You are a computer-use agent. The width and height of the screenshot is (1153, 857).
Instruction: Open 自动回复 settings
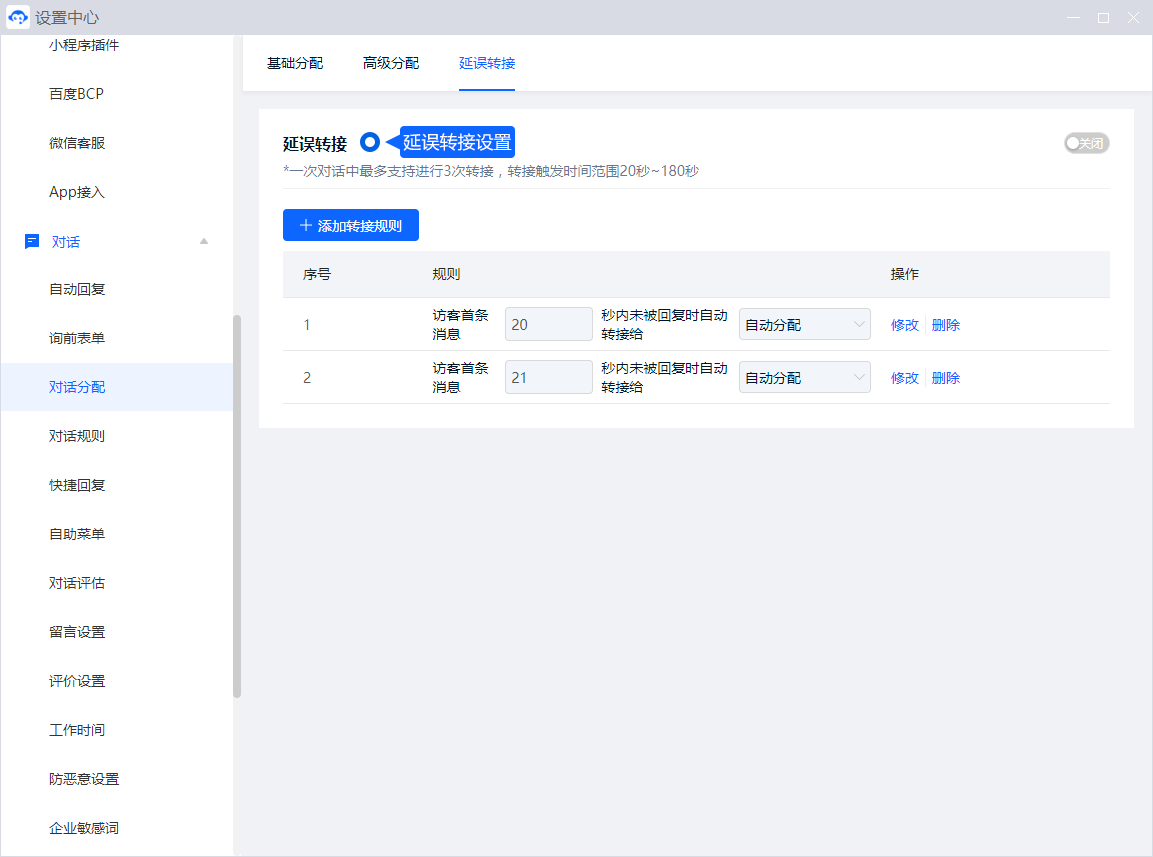pyautogui.click(x=77, y=289)
